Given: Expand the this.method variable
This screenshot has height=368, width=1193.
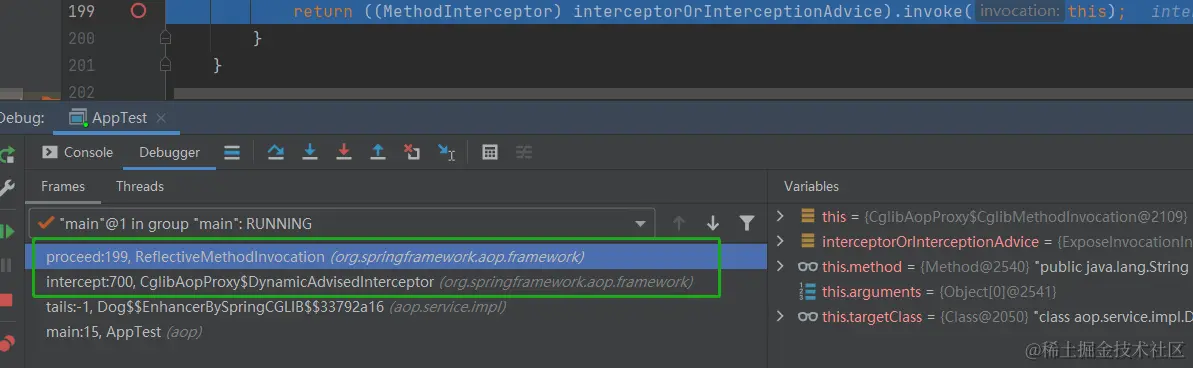Looking at the screenshot, I should (780, 267).
